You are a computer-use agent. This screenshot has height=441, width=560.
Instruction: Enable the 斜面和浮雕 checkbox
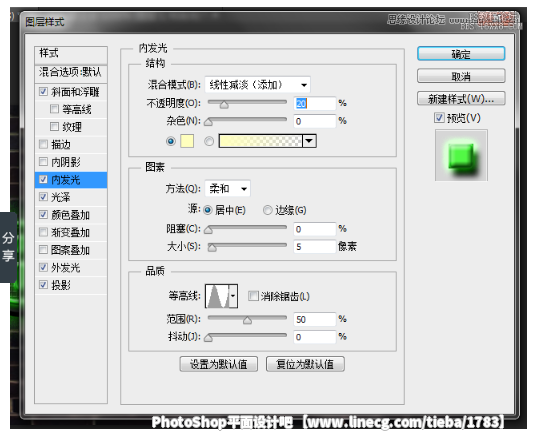pos(43,92)
